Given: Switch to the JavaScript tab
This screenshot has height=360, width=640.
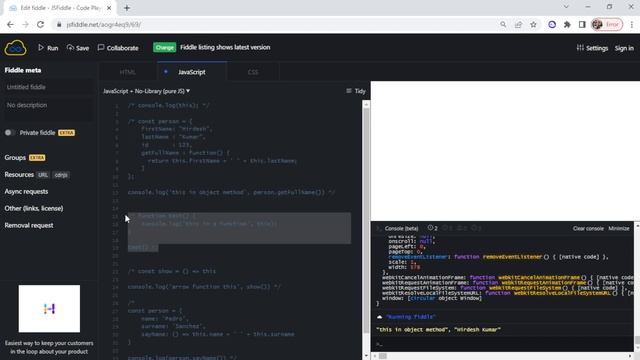Looking at the screenshot, I should [192, 72].
